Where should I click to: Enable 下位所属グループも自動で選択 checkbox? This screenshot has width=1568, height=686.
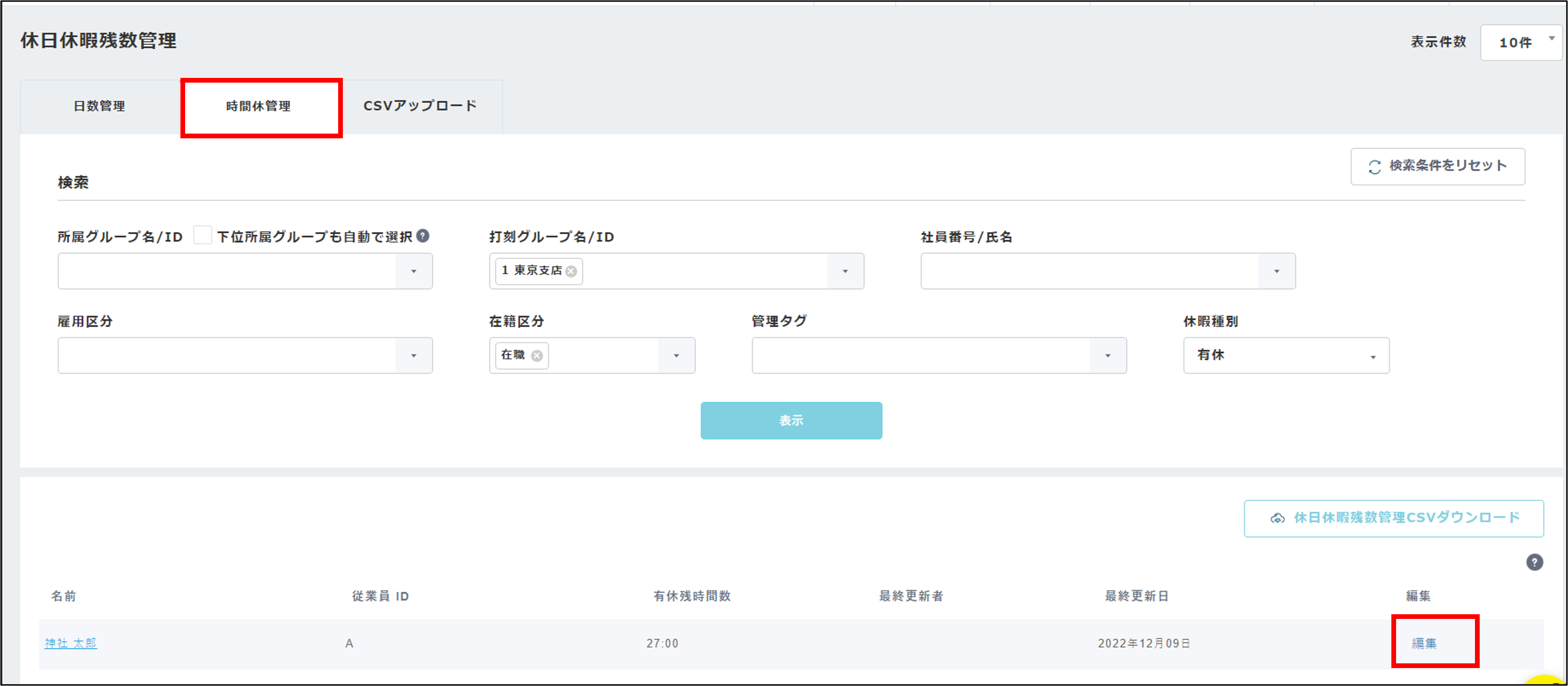(x=203, y=236)
